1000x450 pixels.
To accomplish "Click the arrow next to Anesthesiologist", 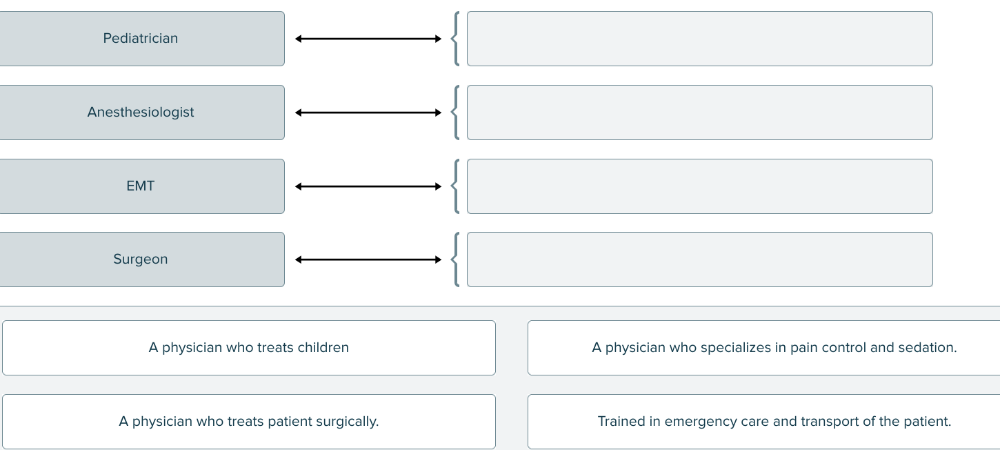I will pos(368,113).
